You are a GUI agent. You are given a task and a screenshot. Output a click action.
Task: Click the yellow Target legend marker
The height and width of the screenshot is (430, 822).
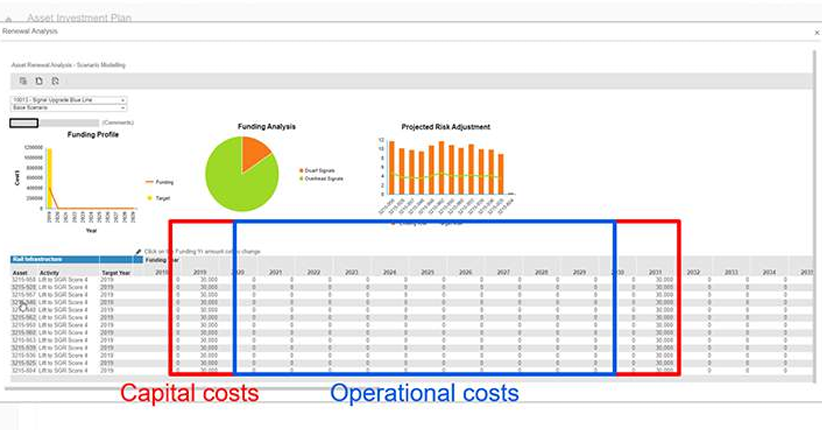pyautogui.click(x=150, y=198)
